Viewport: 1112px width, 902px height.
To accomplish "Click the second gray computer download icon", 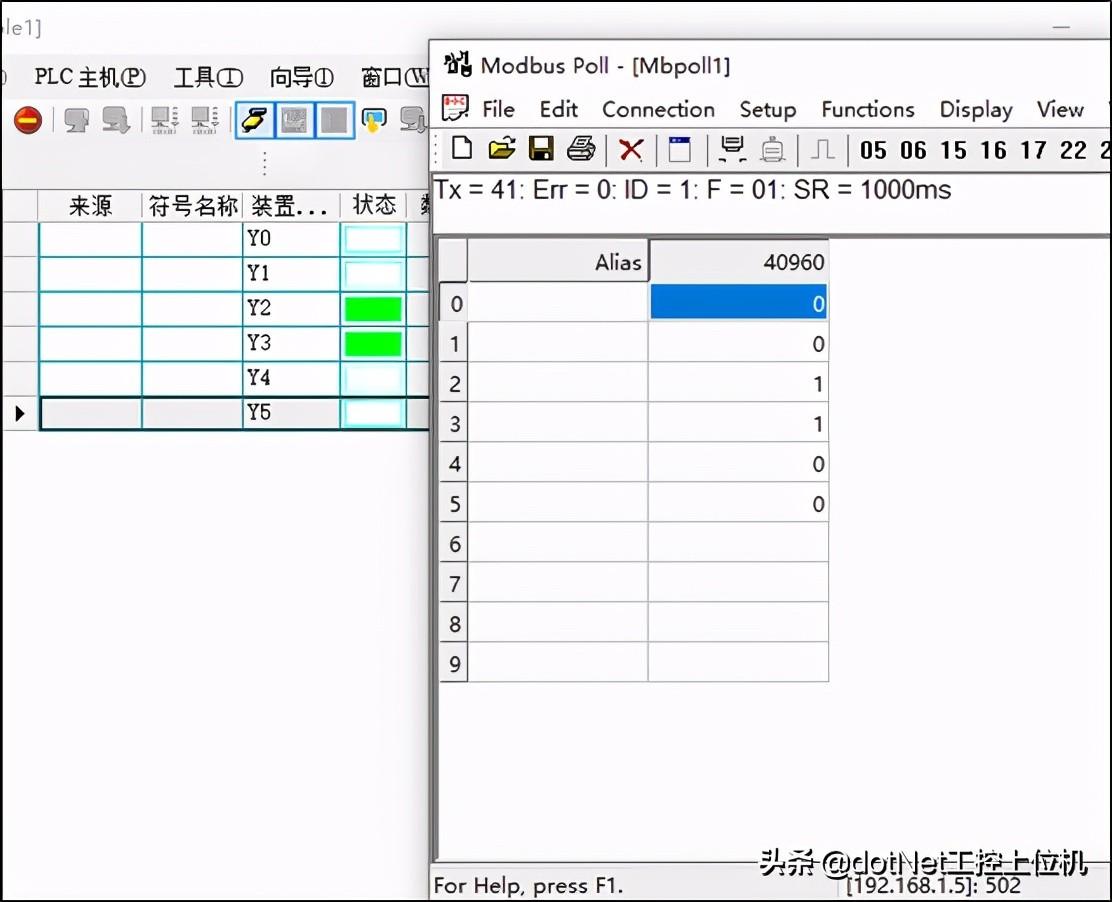I will click(x=116, y=120).
